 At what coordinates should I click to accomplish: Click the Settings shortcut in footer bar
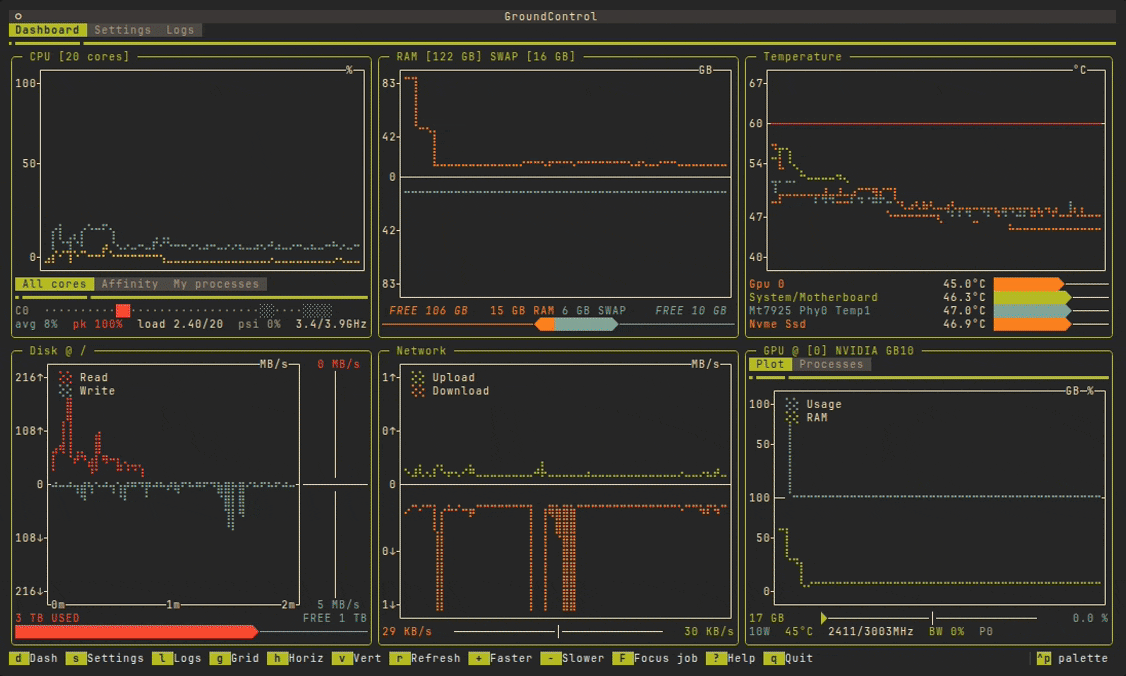click(105, 658)
